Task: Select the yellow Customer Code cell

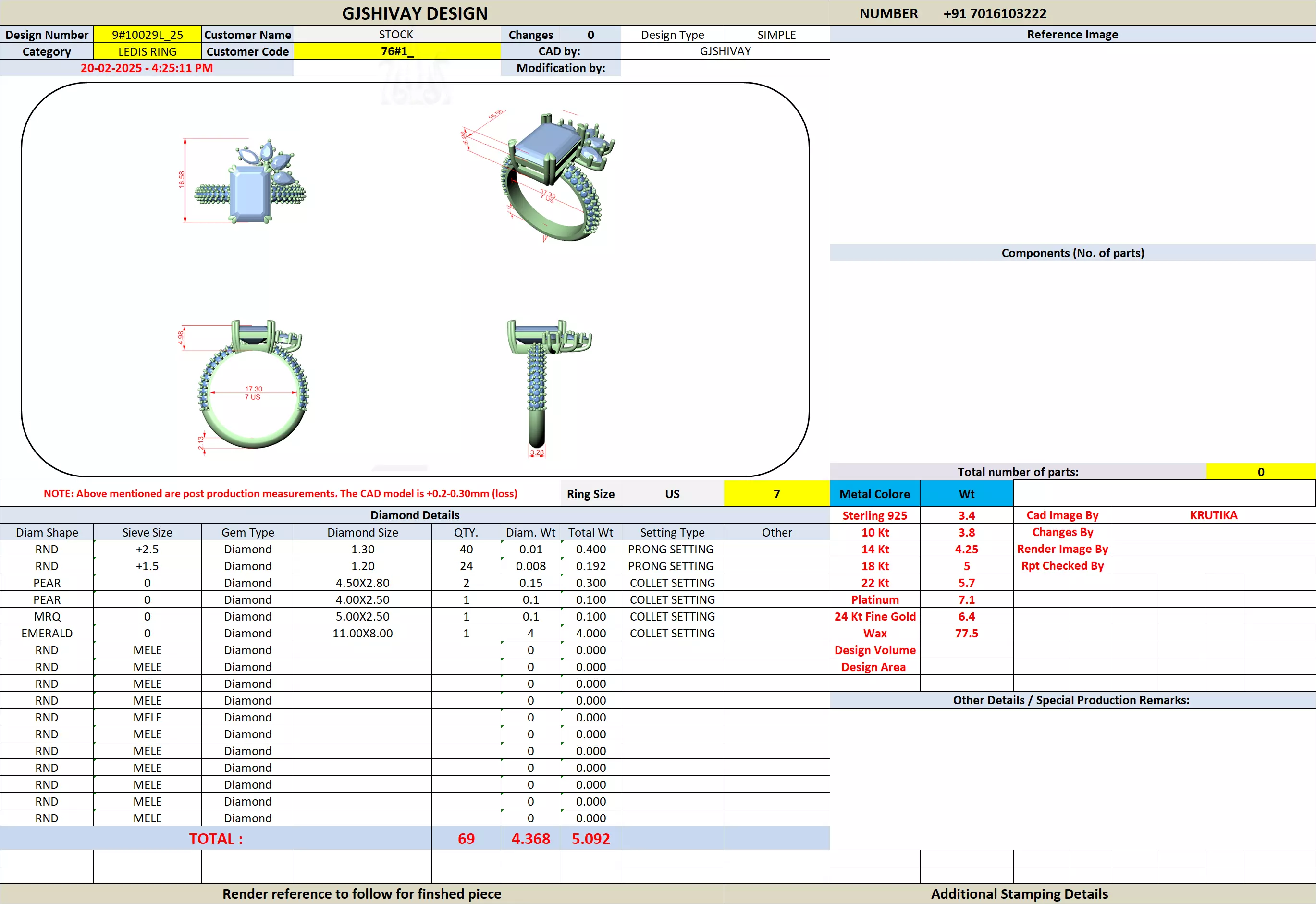Action: click(x=396, y=51)
